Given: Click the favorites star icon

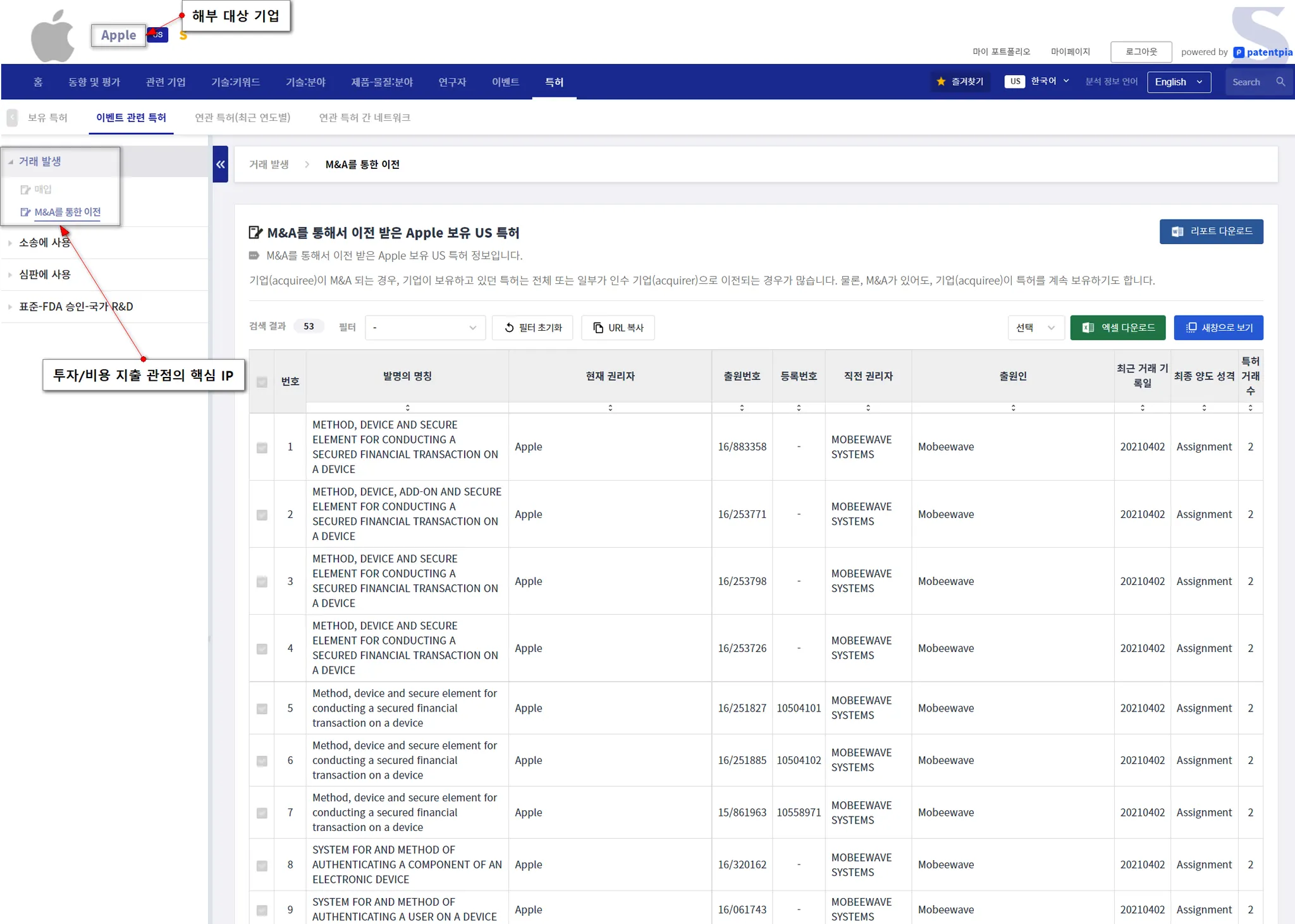Looking at the screenshot, I should [941, 82].
